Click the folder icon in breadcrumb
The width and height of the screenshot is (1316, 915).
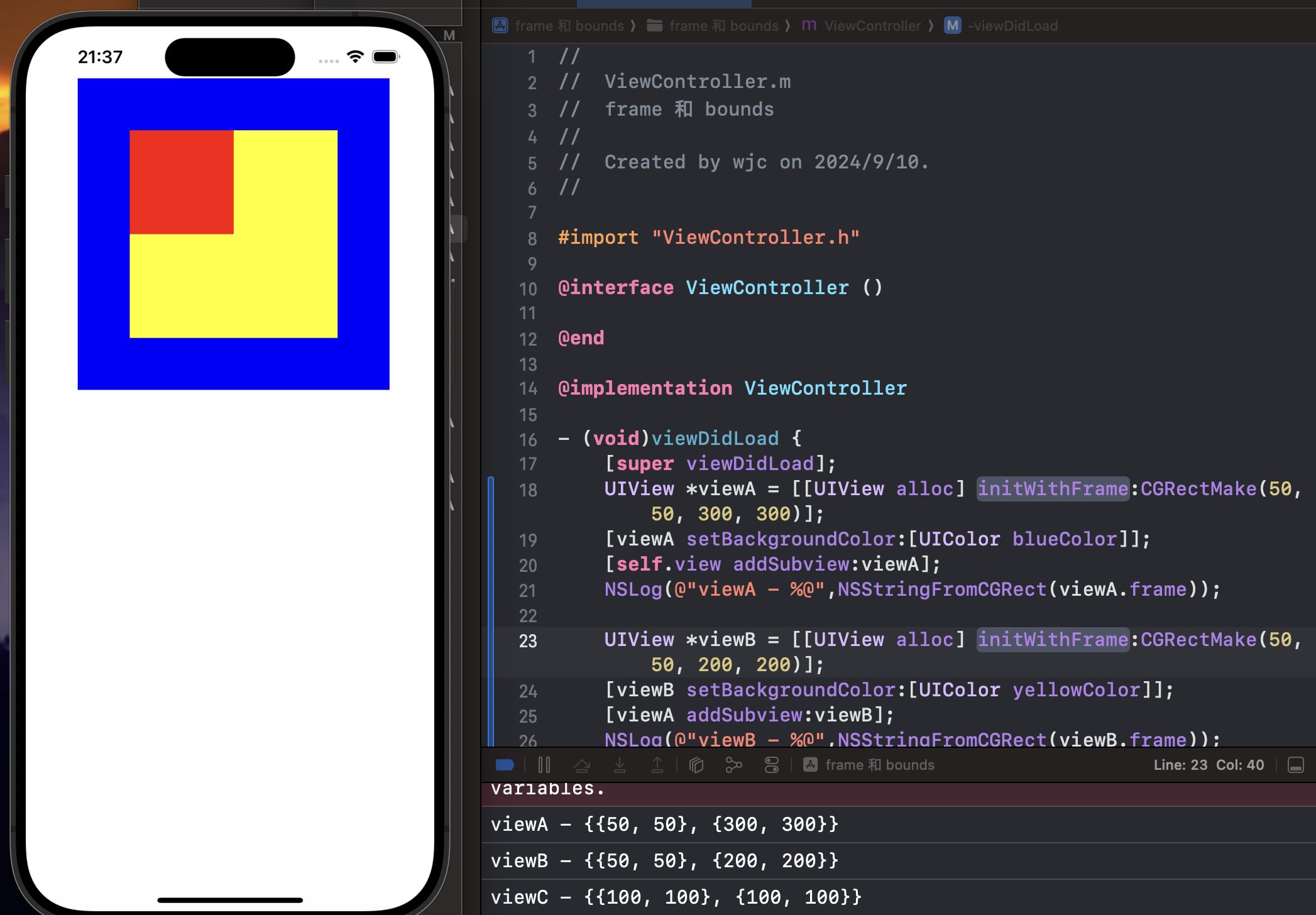(x=655, y=26)
